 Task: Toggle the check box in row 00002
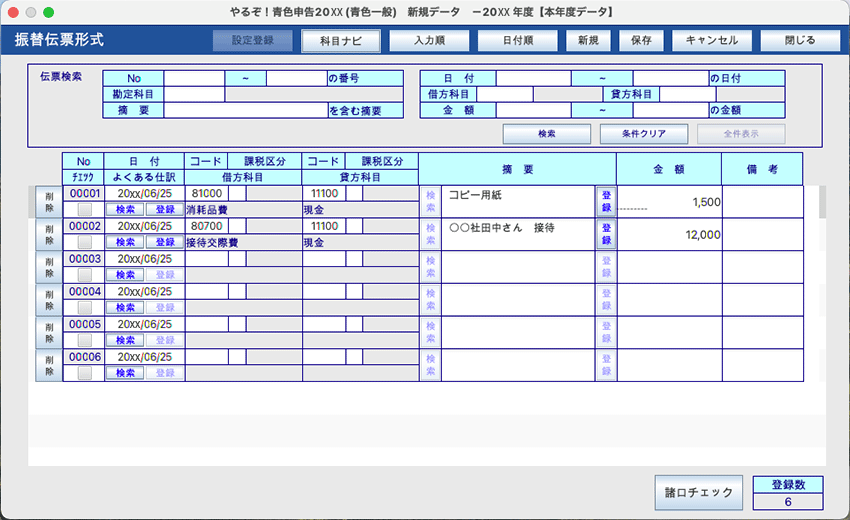tap(84, 243)
